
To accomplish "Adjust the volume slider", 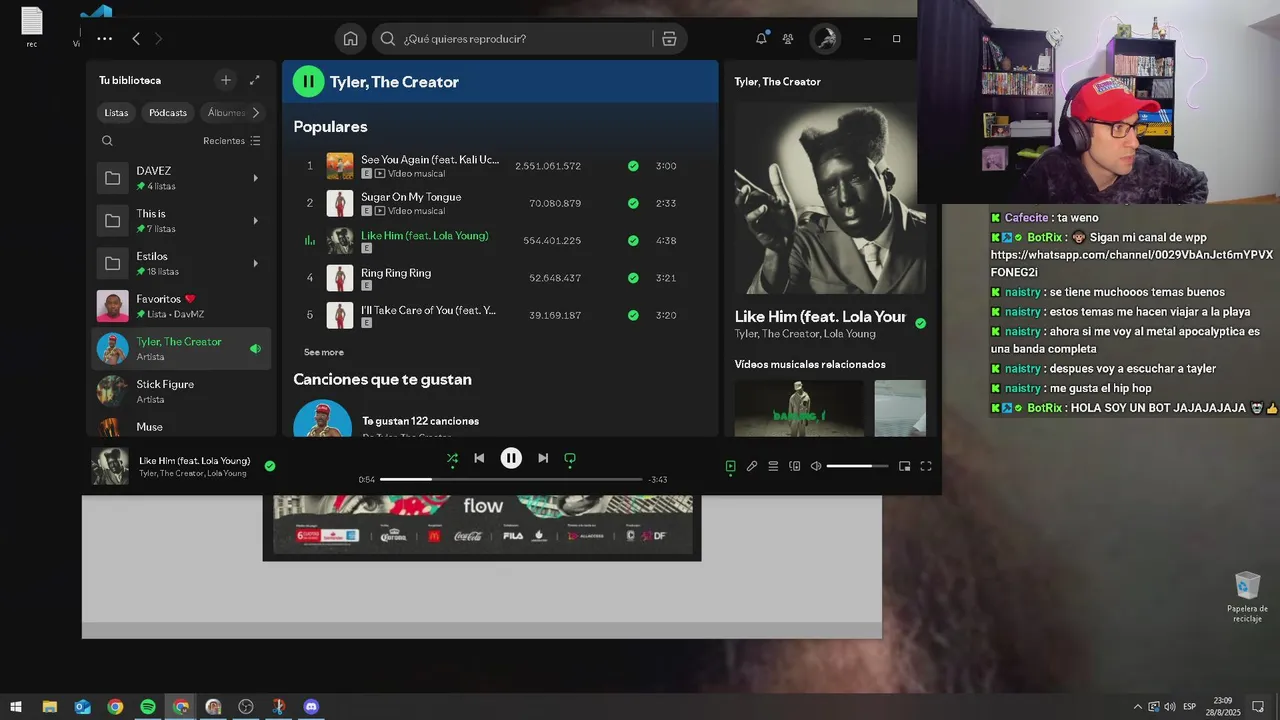I will click(857, 466).
